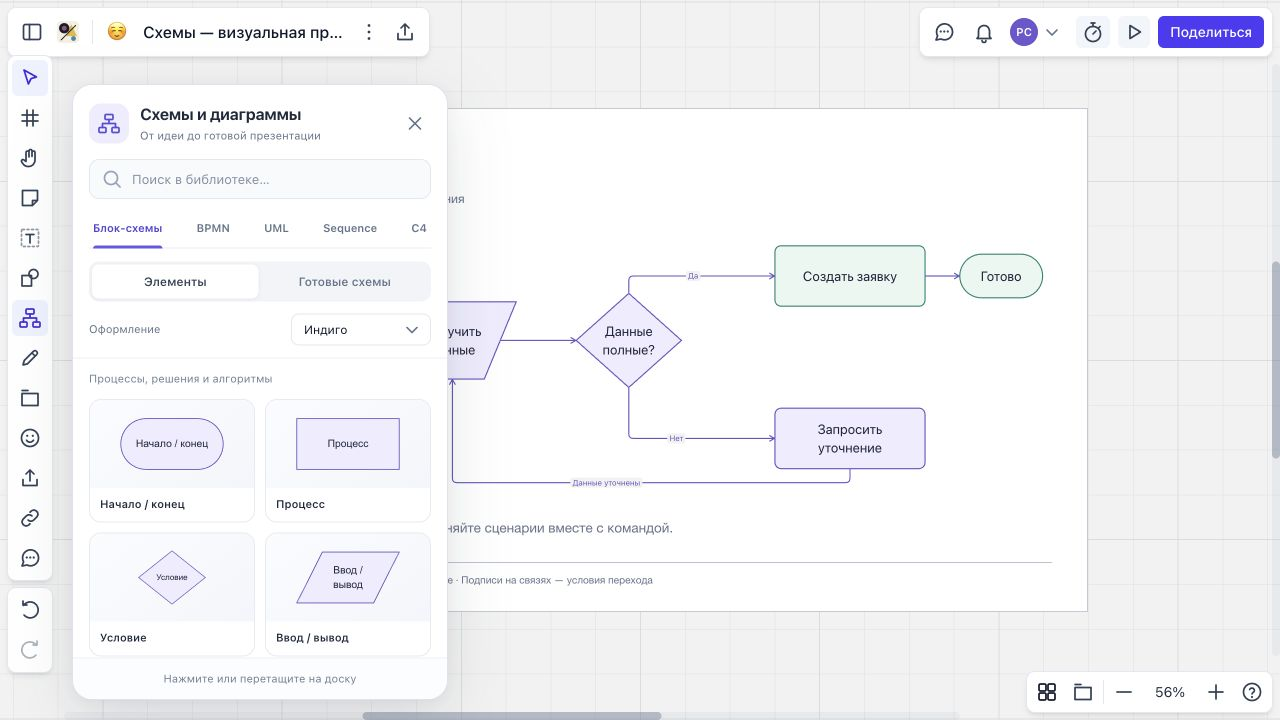
Task: Switch to the Sequence tab
Action: [350, 228]
